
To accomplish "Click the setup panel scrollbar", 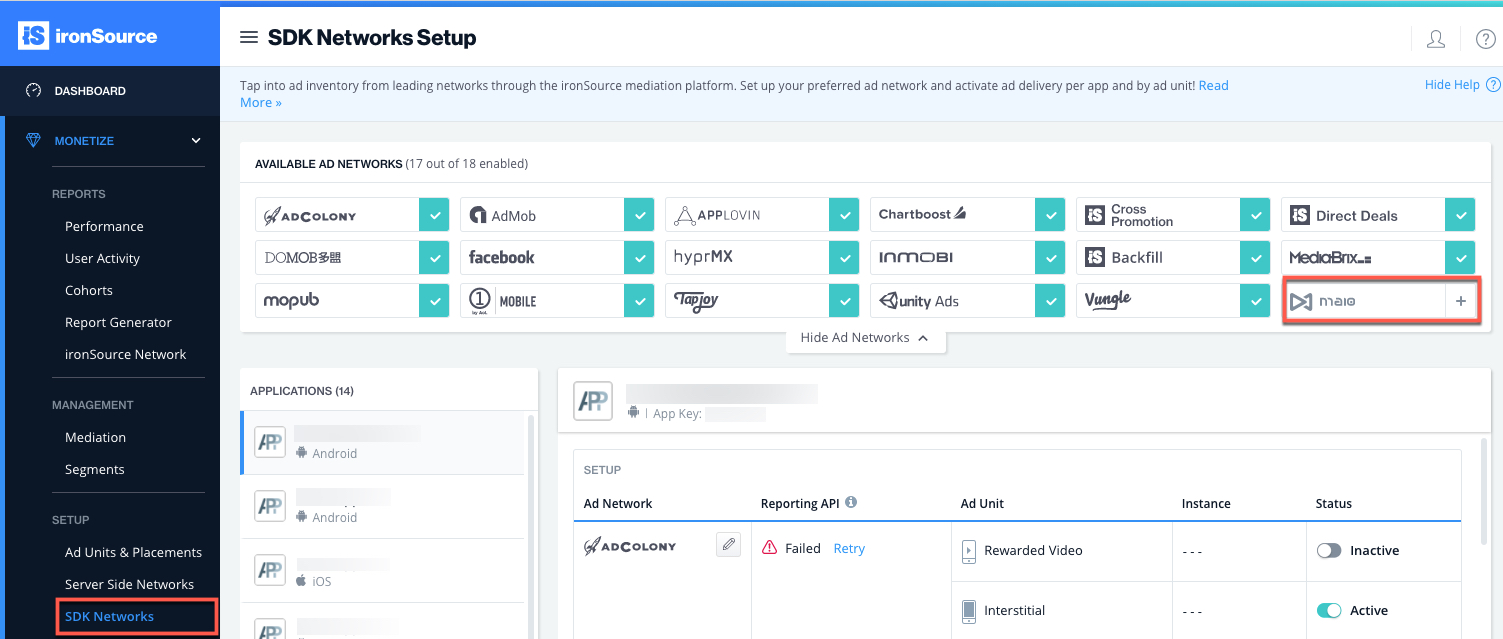I will (x=1484, y=490).
